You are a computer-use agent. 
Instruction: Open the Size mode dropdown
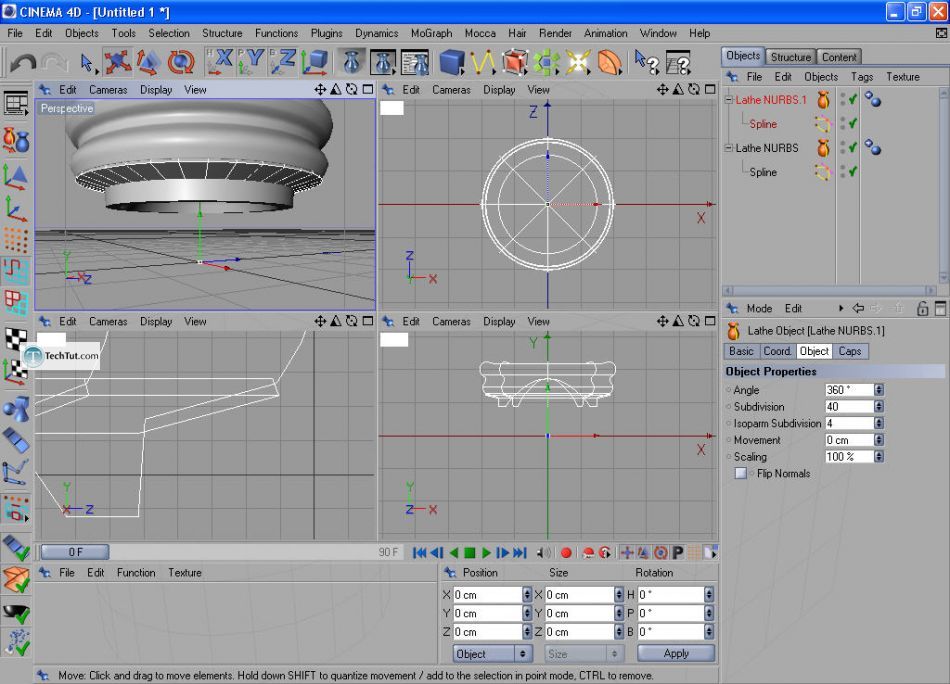pos(584,654)
